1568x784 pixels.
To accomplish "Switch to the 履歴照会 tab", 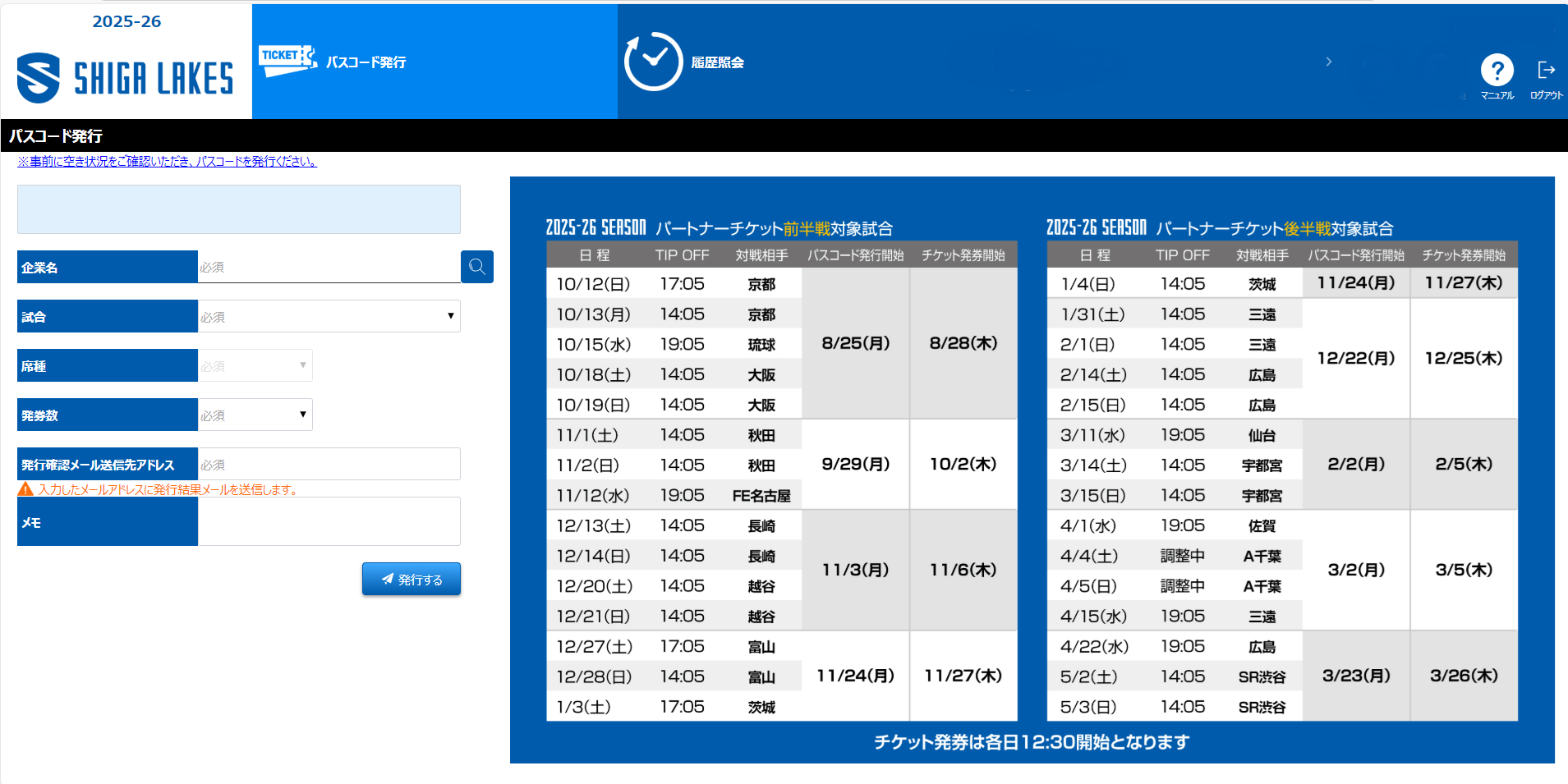I will (x=717, y=62).
